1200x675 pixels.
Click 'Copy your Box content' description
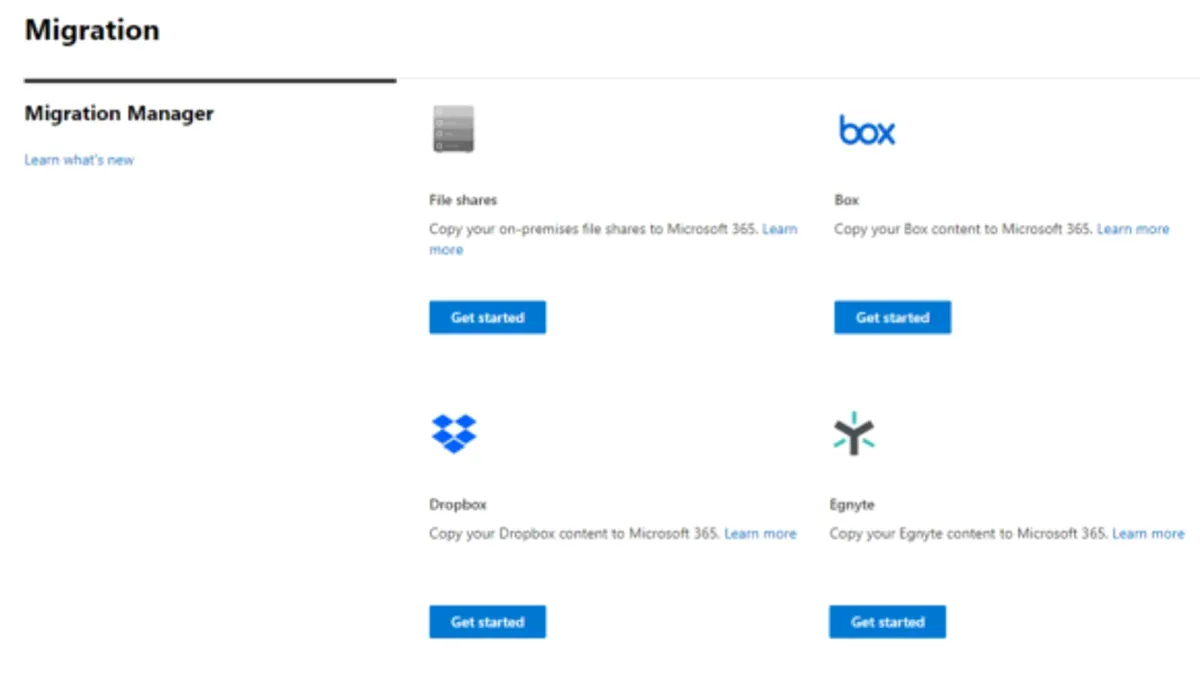(964, 229)
